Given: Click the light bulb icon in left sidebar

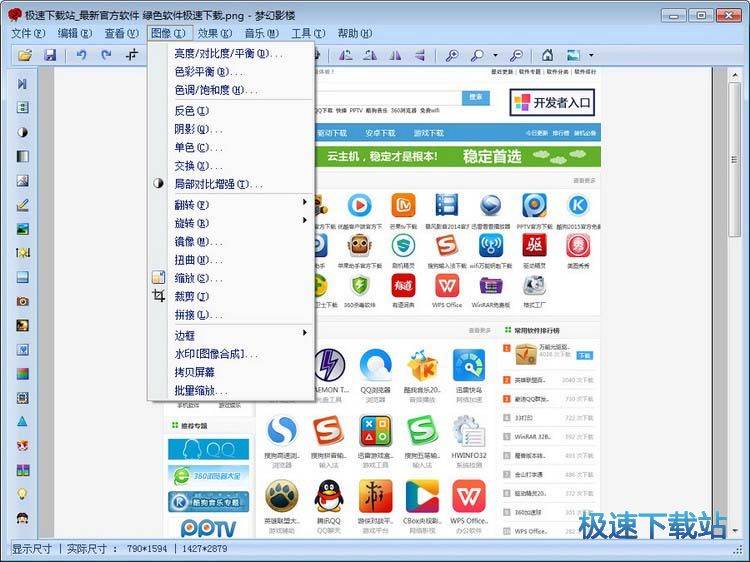Looking at the screenshot, I should pos(22,494).
